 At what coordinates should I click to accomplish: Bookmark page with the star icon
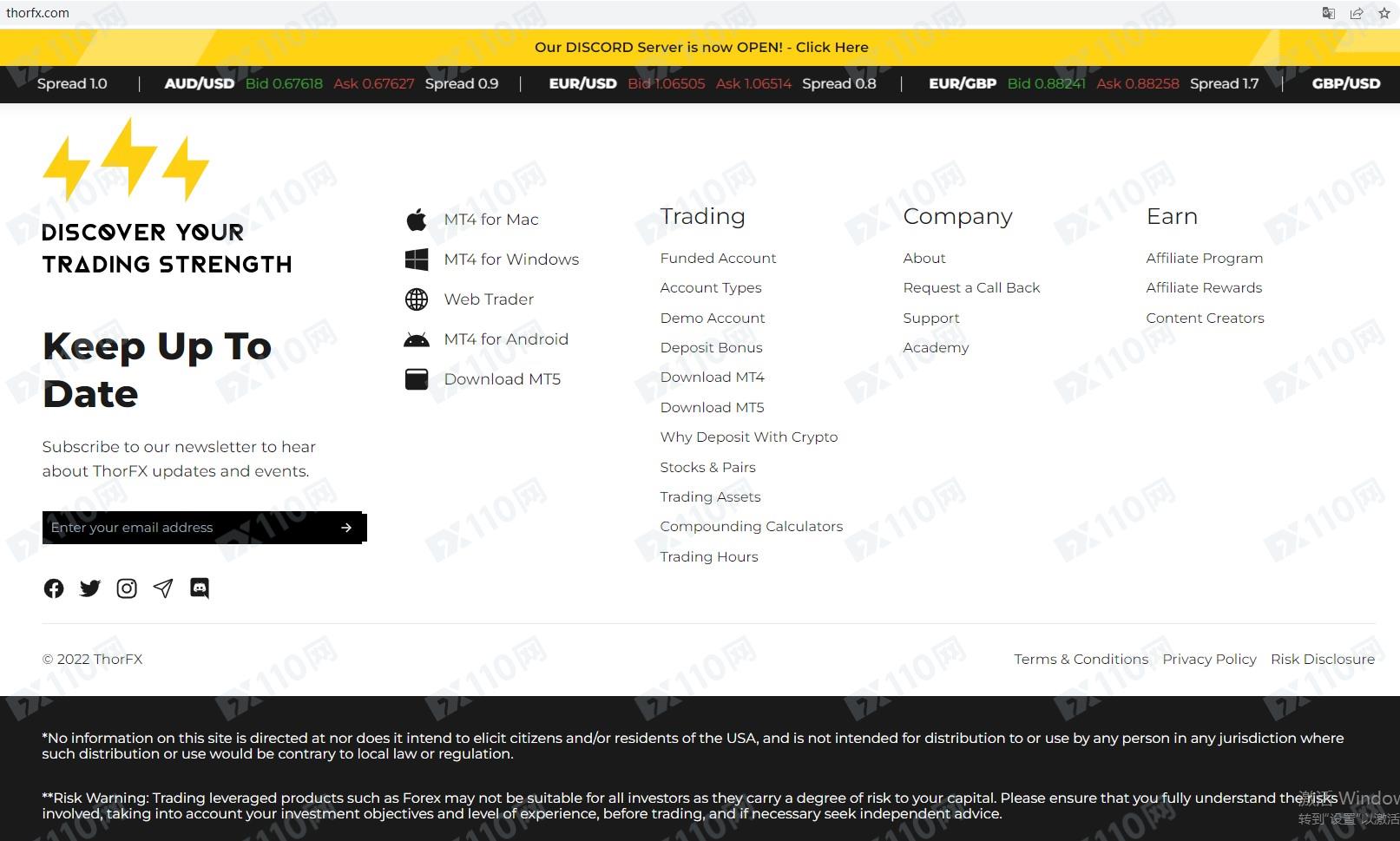[1384, 13]
